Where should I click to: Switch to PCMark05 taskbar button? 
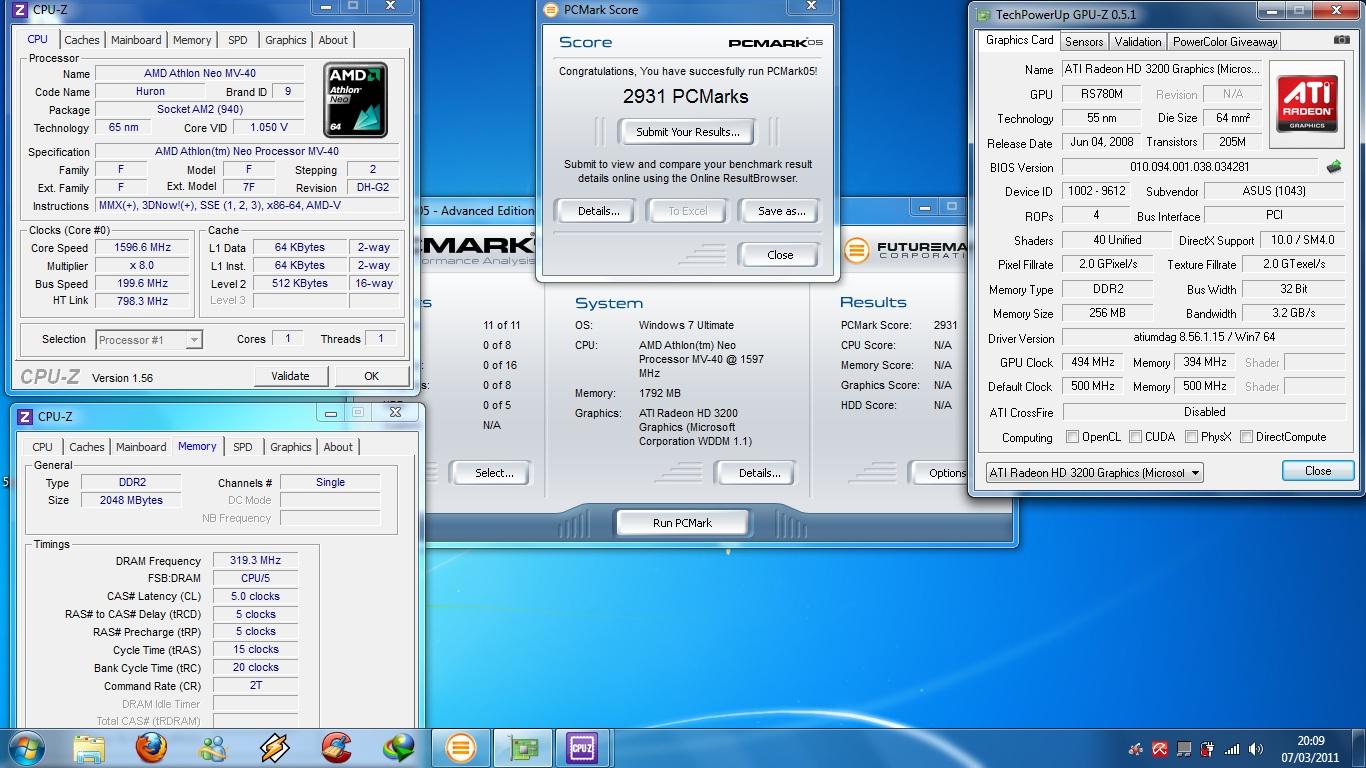pos(460,748)
